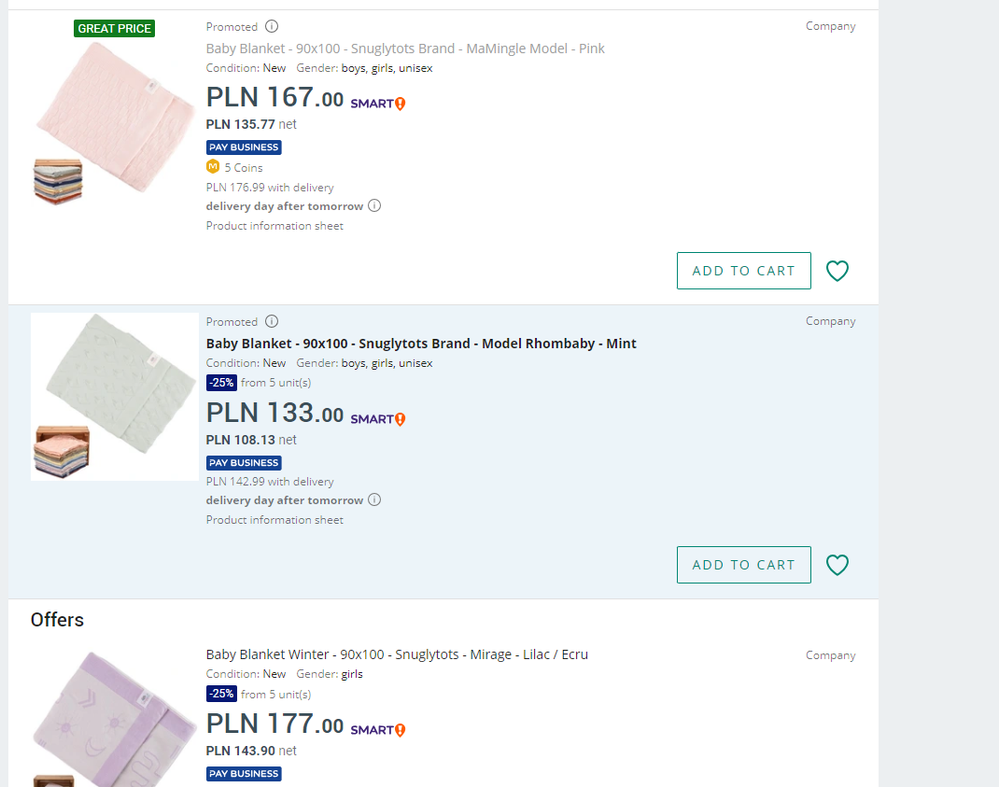The image size is (999, 787).
Task: Open Mirage Lilac / Ecru blanket listing
Action: tap(397, 654)
